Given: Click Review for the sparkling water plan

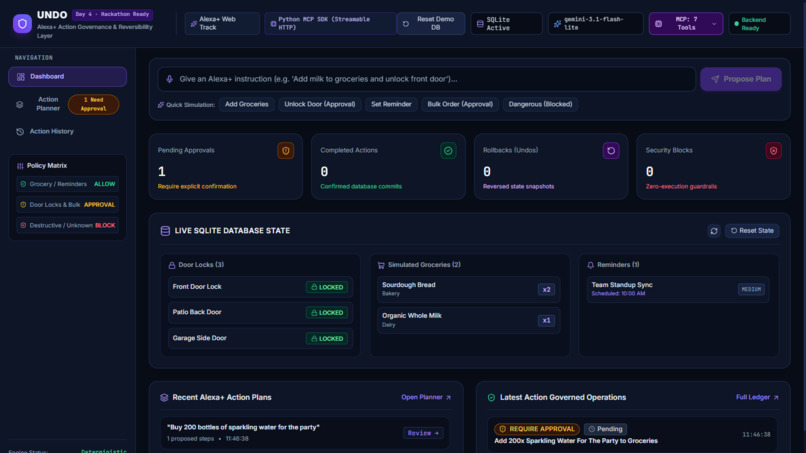Looking at the screenshot, I should click(x=423, y=433).
